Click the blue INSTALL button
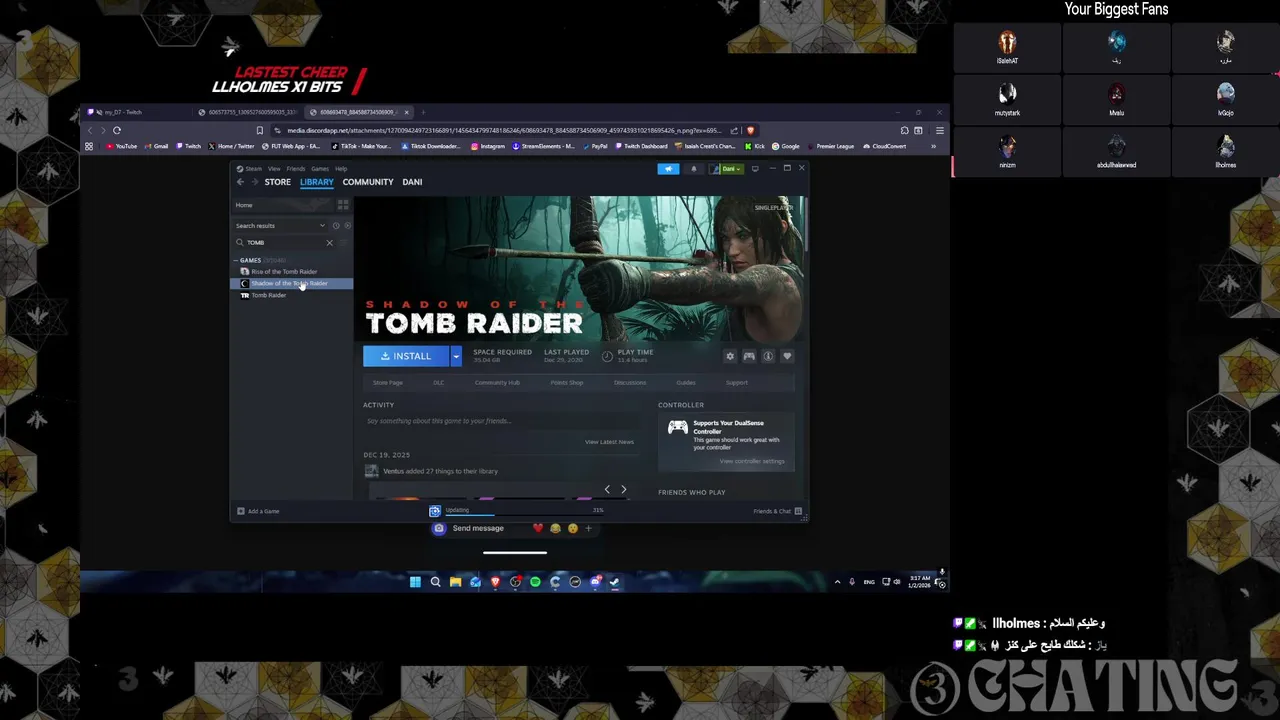Viewport: 1280px width, 720px height. (x=406, y=356)
